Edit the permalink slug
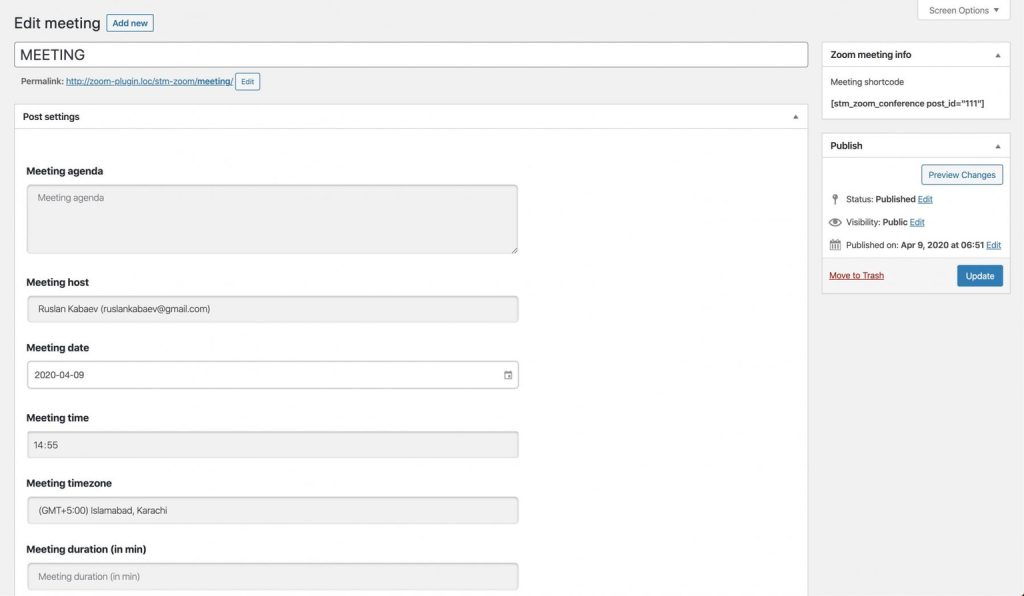 click(248, 82)
